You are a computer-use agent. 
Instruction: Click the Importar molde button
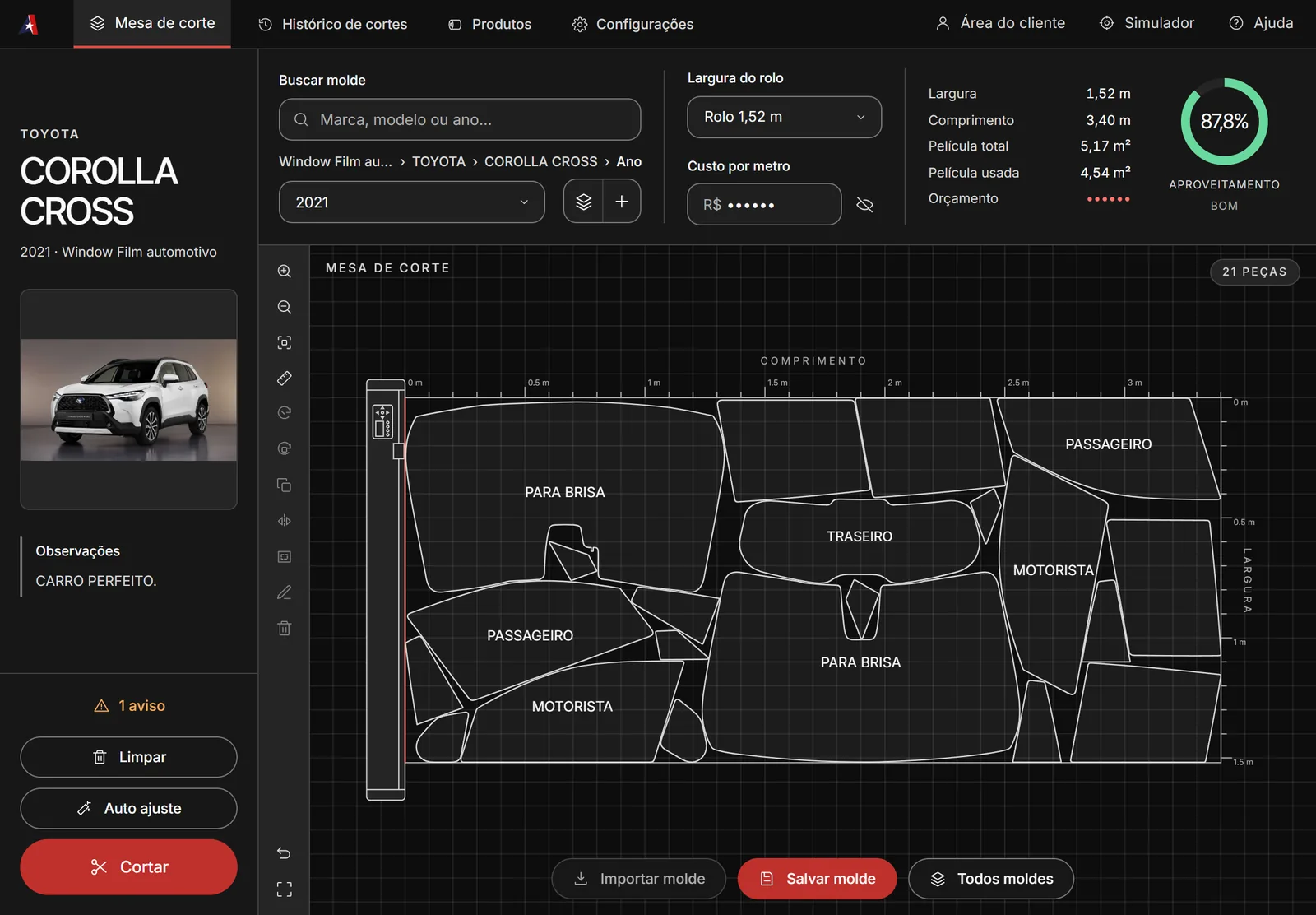pos(639,879)
